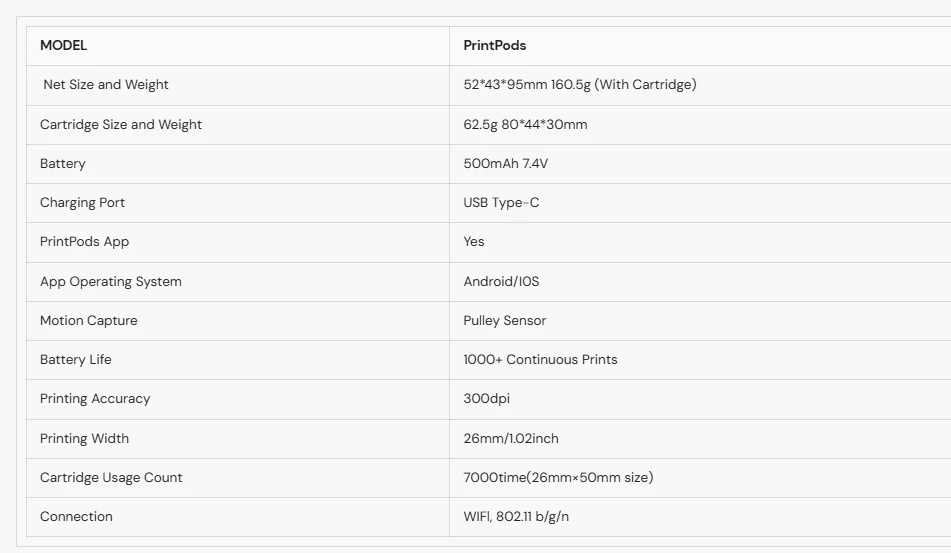Click the 26mm/1.02inch printing width value
The width and height of the screenshot is (951, 553).
pyautogui.click(x=510, y=439)
